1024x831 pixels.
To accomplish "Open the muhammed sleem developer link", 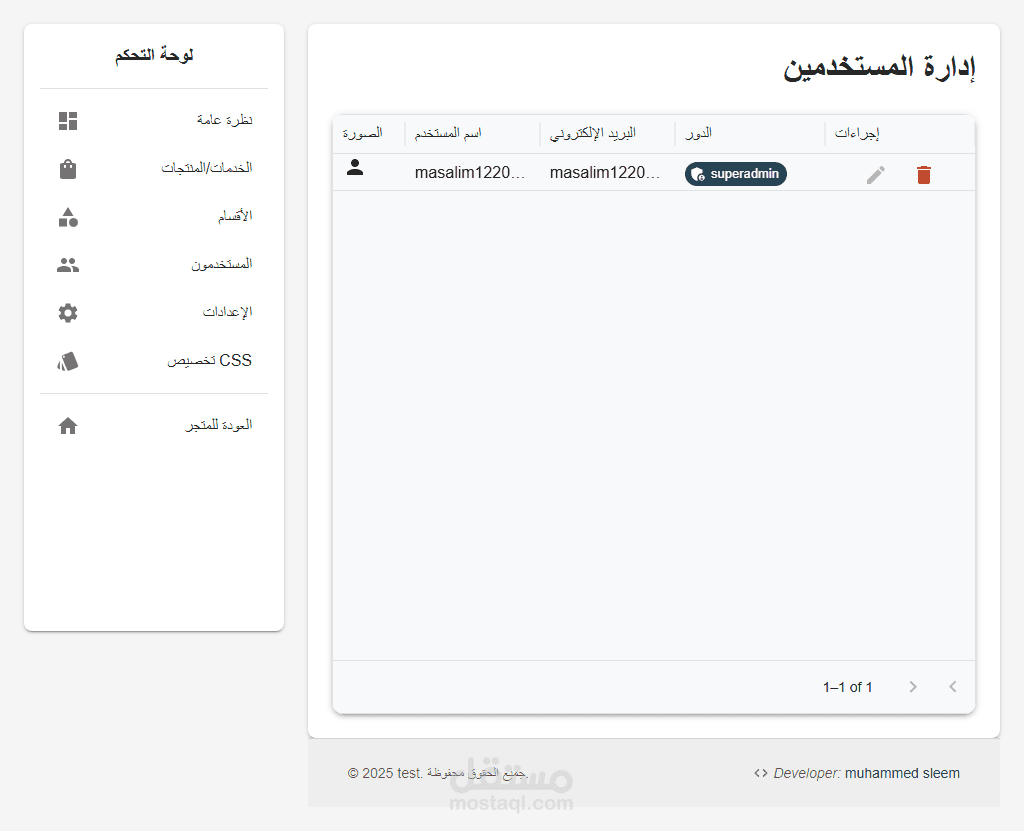I will click(902, 773).
